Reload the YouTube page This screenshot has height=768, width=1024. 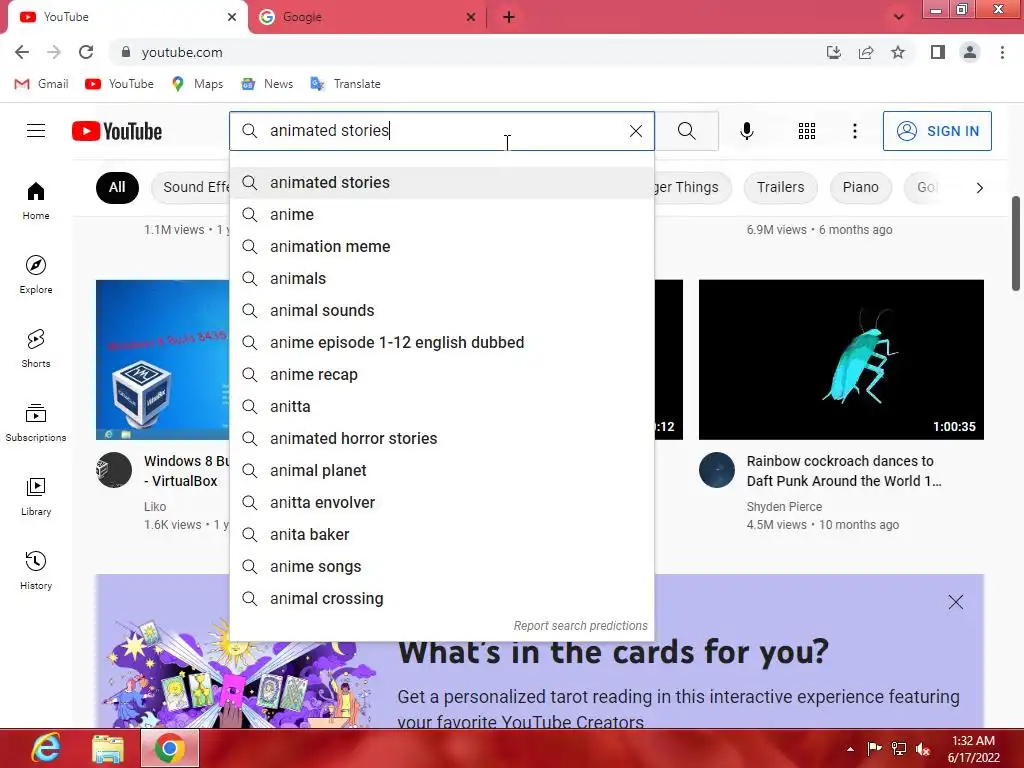pos(86,52)
